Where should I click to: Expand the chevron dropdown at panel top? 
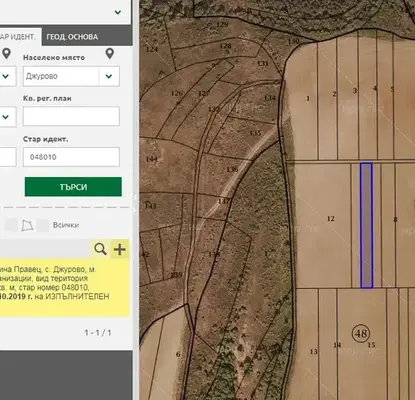point(118,12)
